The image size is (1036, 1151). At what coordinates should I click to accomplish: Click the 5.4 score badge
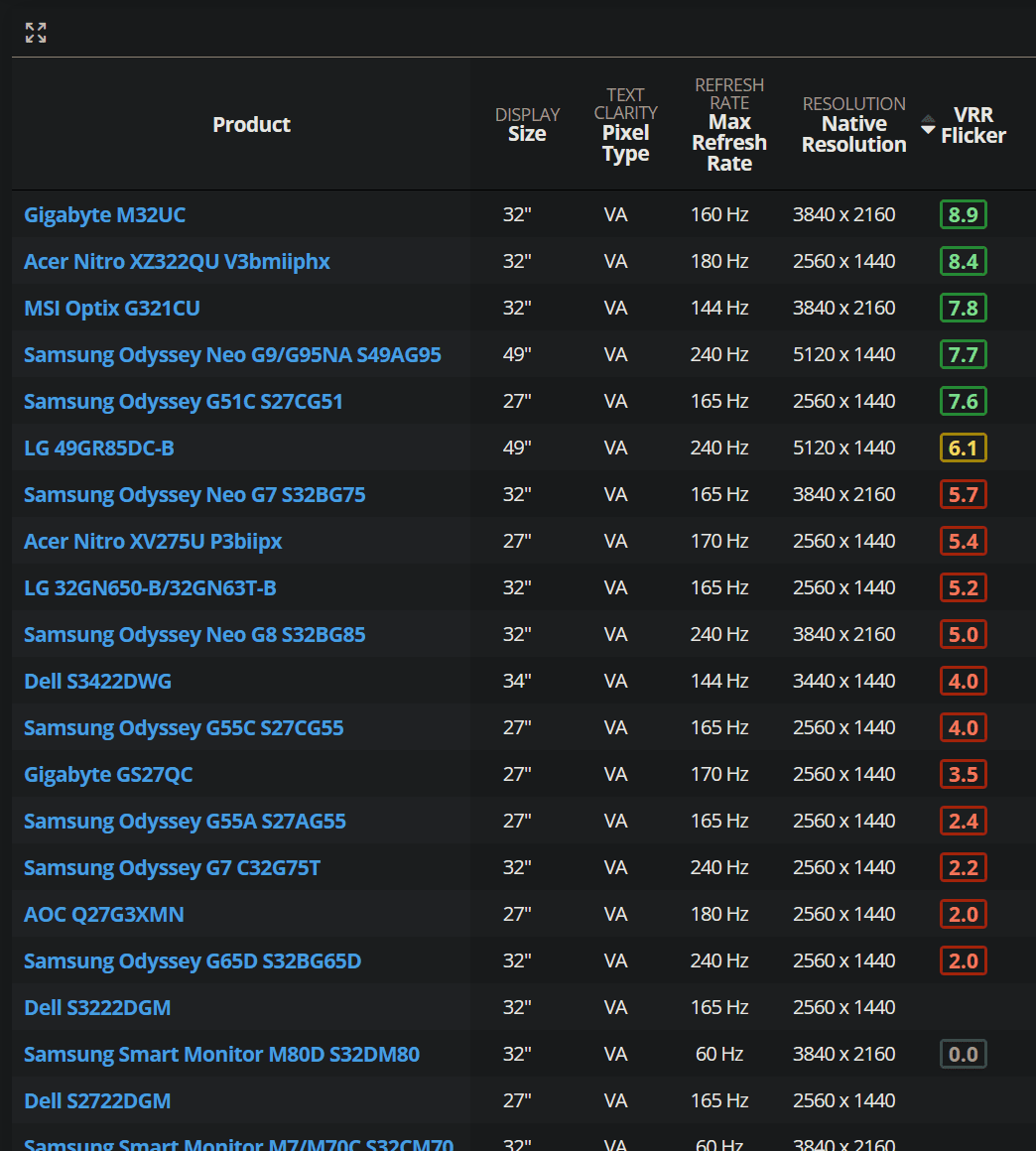964,541
